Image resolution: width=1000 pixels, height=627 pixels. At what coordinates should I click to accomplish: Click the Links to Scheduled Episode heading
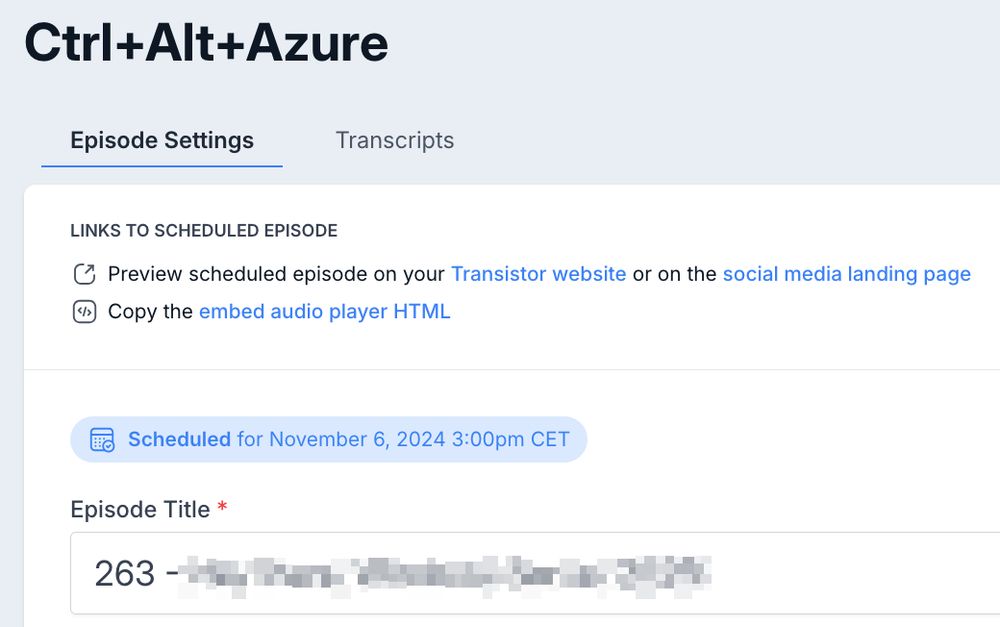click(203, 230)
